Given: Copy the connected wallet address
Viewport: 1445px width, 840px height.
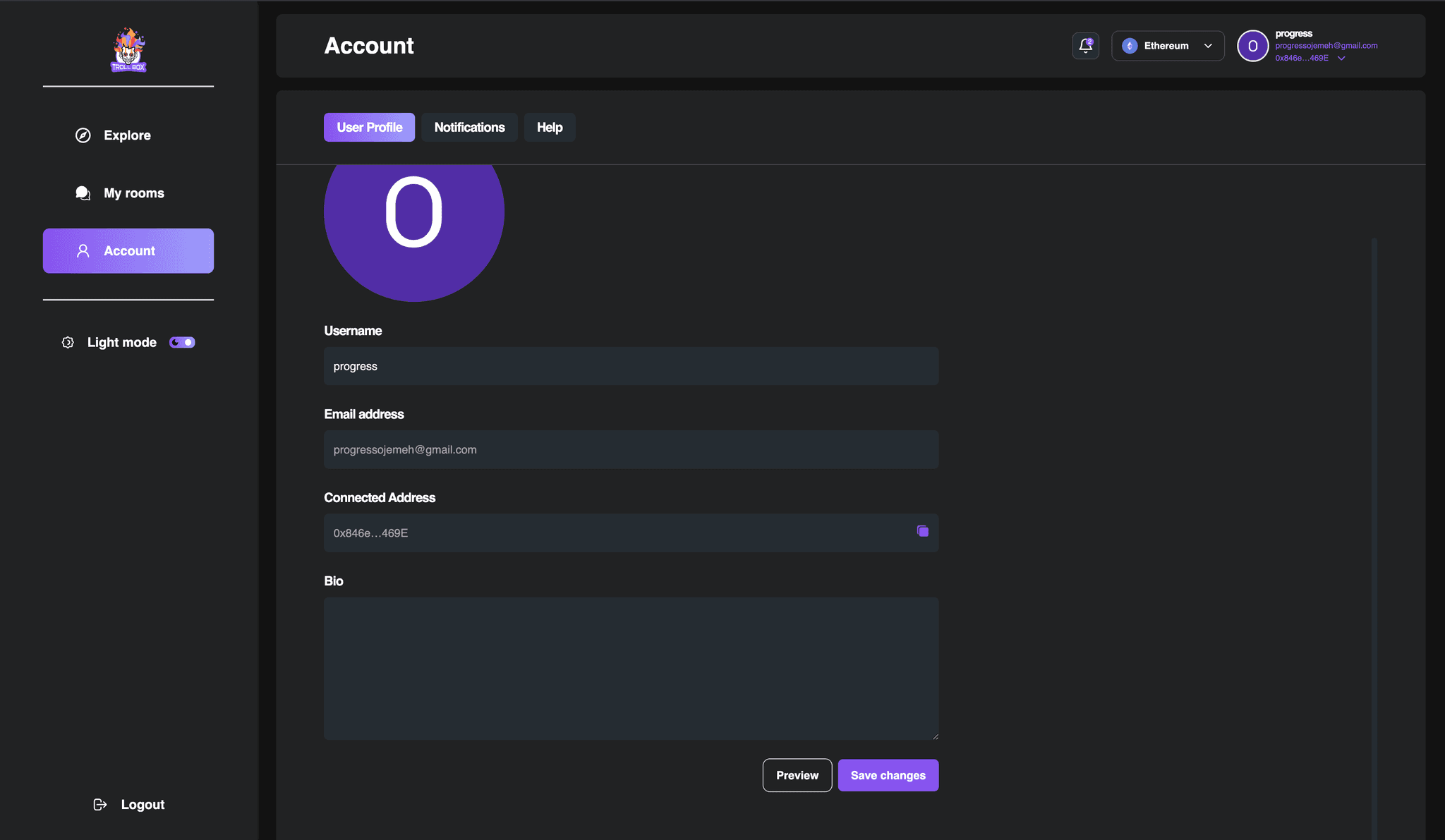Looking at the screenshot, I should coord(921,531).
